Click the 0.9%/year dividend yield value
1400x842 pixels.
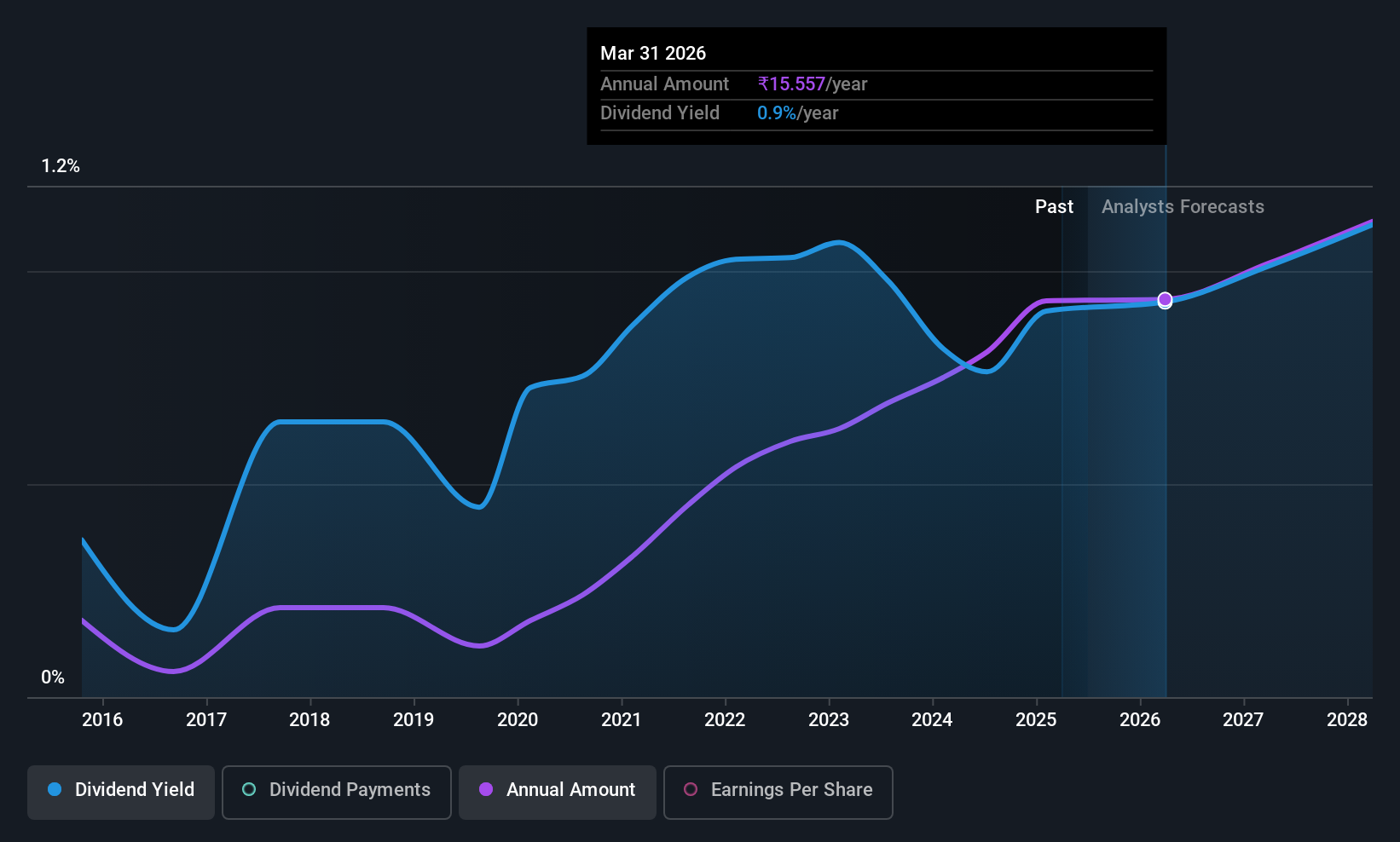(x=797, y=113)
